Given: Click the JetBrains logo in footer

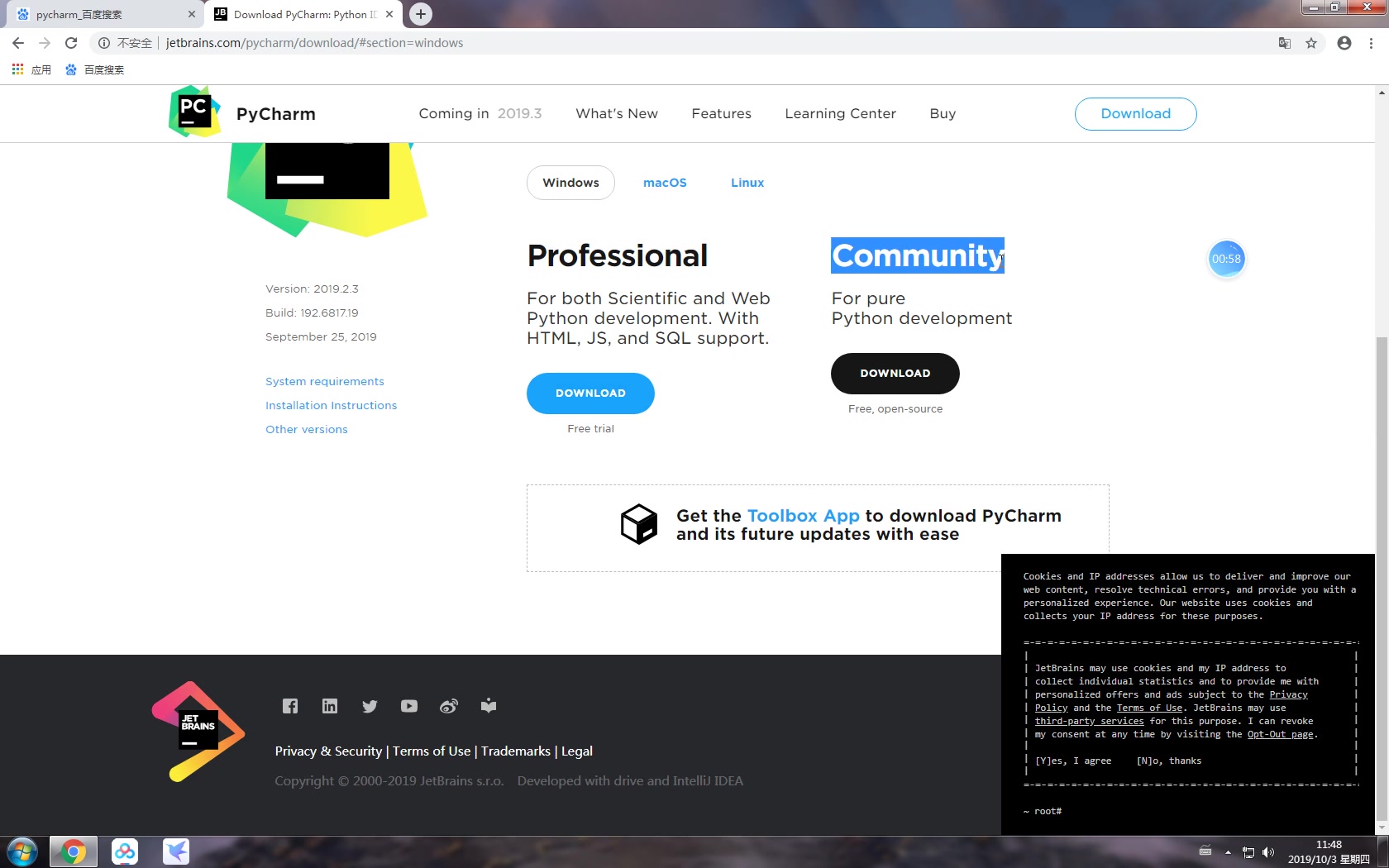Looking at the screenshot, I should tap(198, 732).
